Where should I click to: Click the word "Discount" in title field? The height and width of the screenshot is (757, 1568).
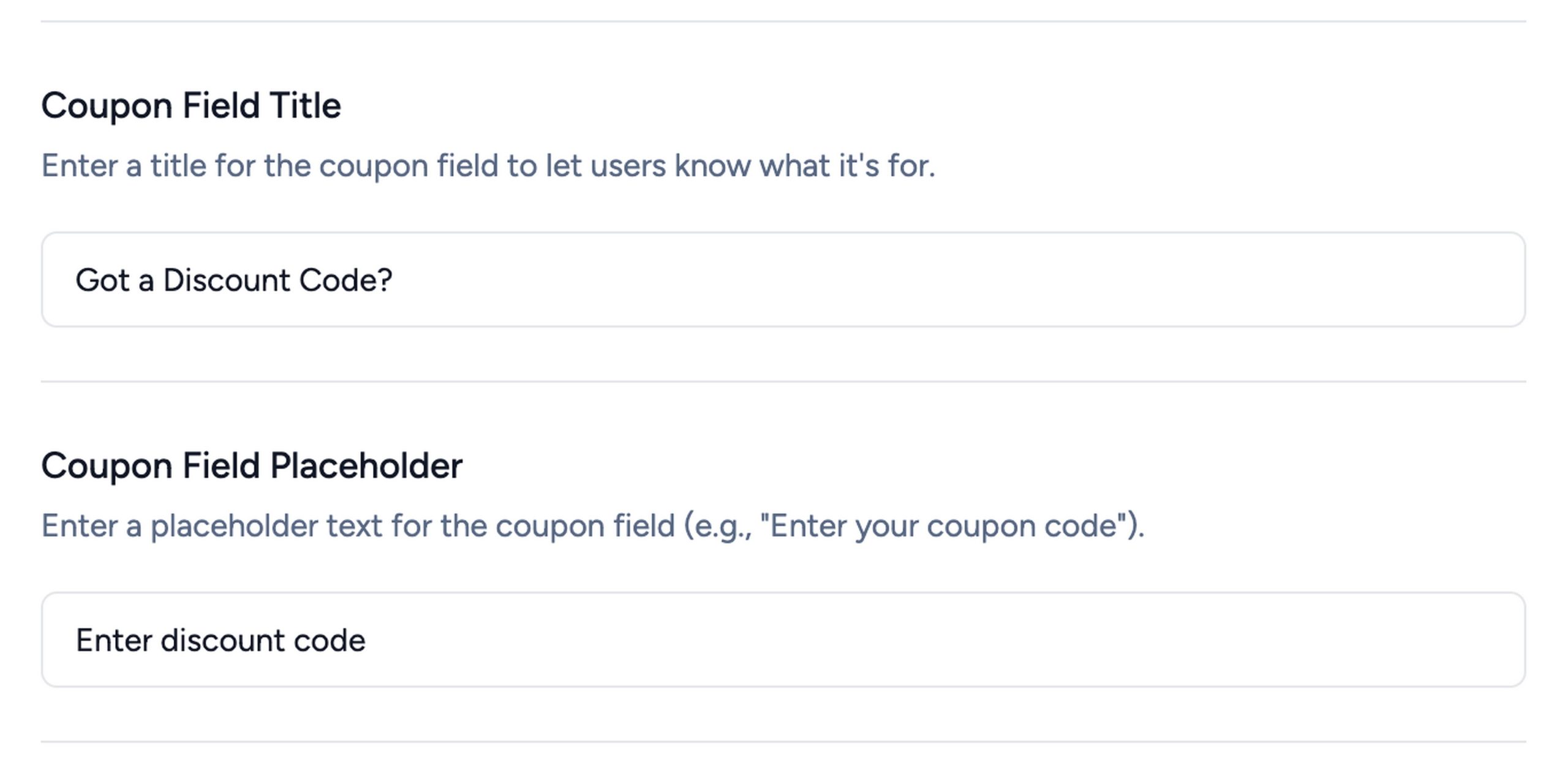225,281
